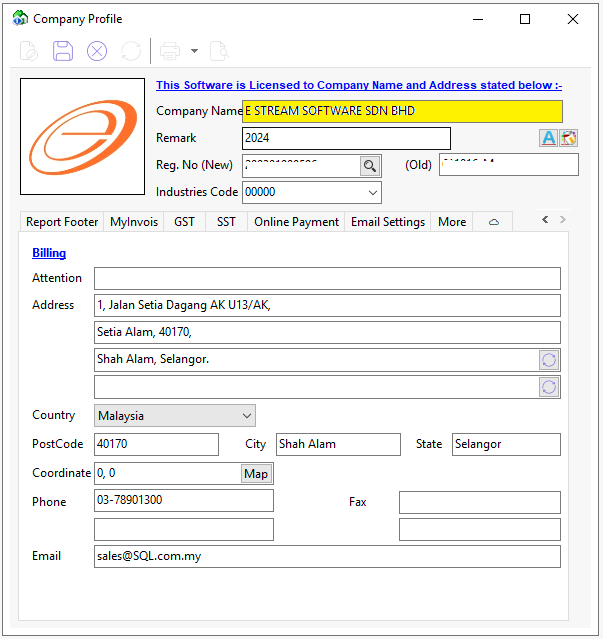Switch to the MyInvois tab
The height and width of the screenshot is (639, 603).
tap(134, 222)
